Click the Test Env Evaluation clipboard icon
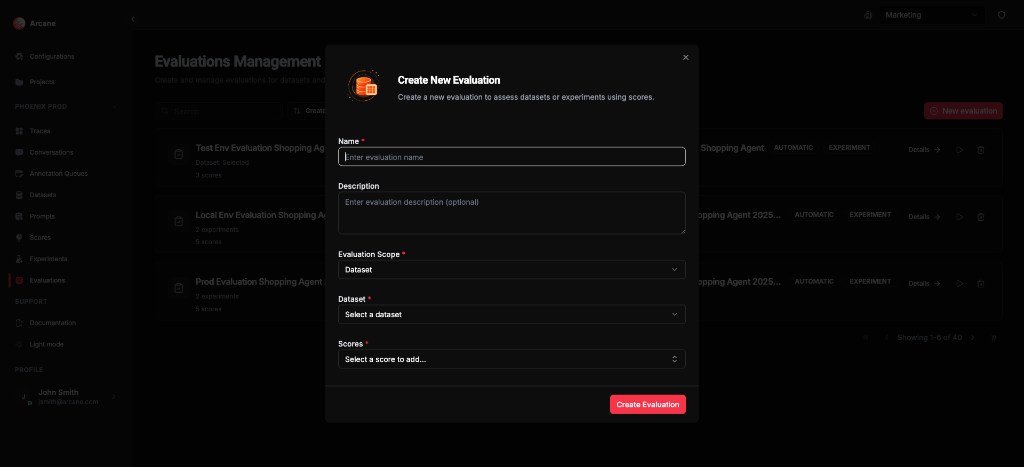This screenshot has height=467, width=1024. 178,155
